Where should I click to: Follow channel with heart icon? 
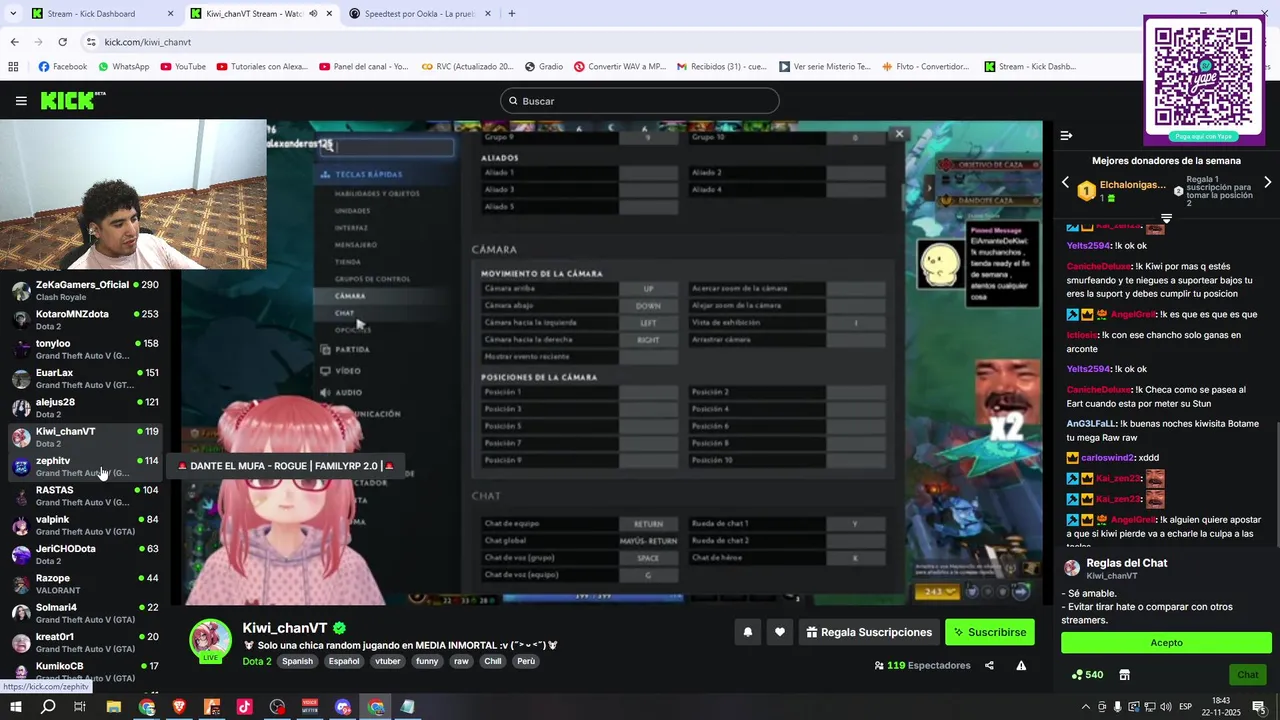780,632
